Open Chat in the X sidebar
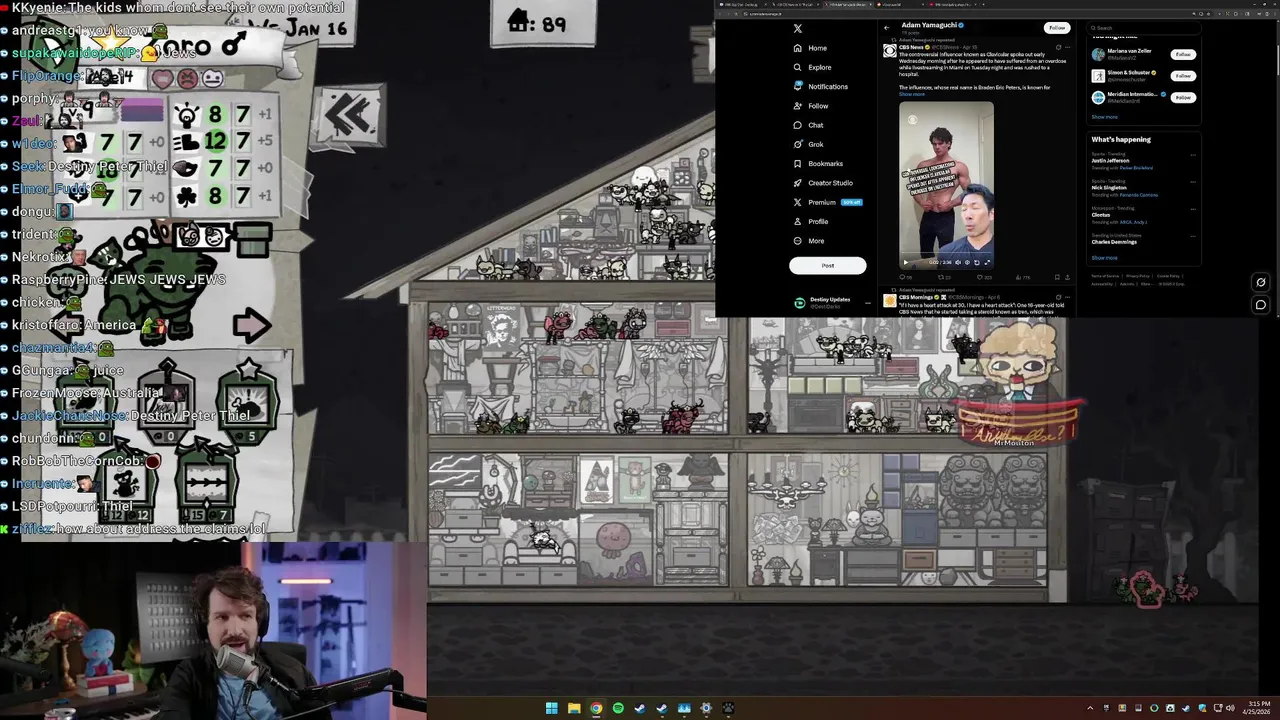 [x=809, y=125]
